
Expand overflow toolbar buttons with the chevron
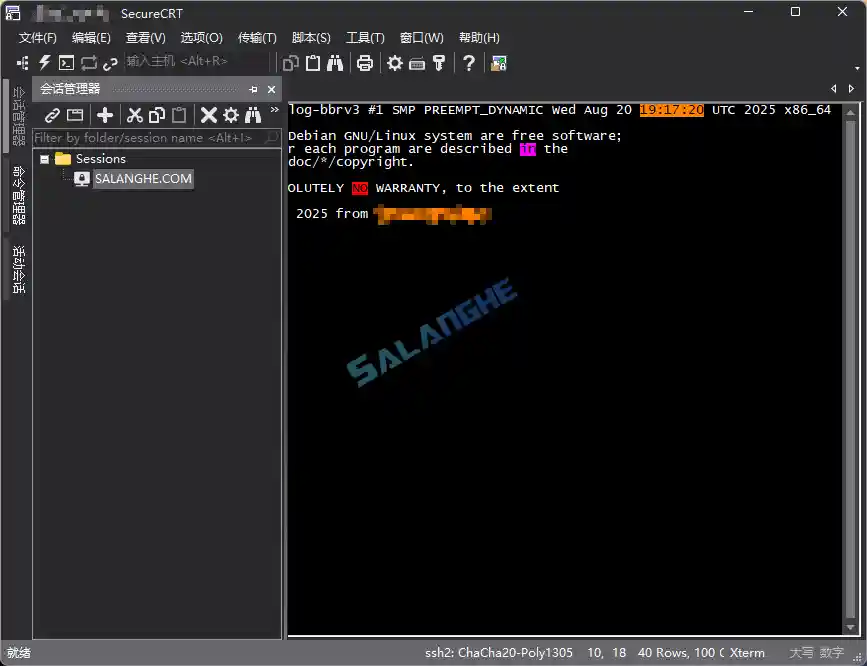coord(275,111)
